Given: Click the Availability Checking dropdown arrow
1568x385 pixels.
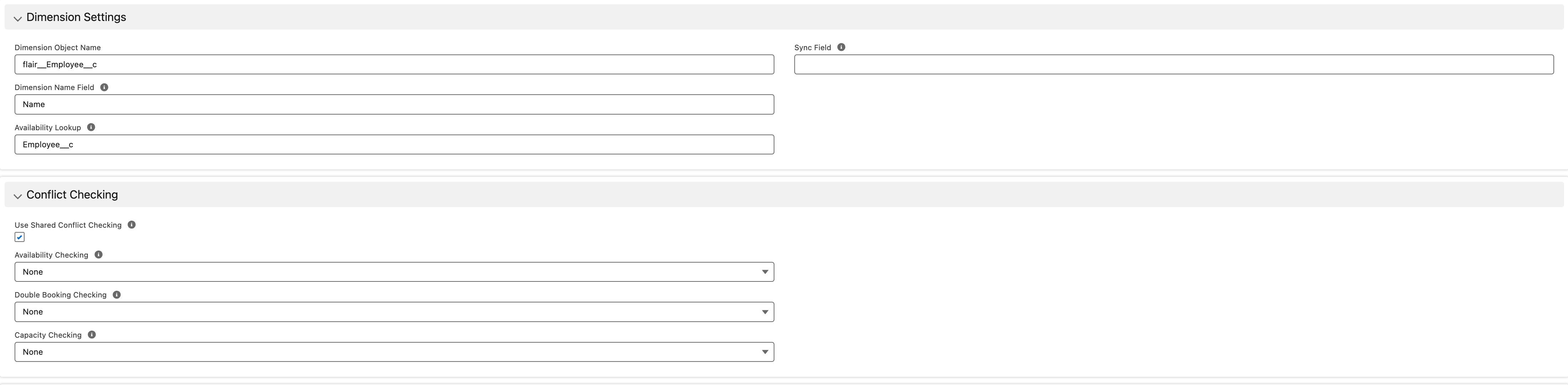Looking at the screenshot, I should coord(765,272).
